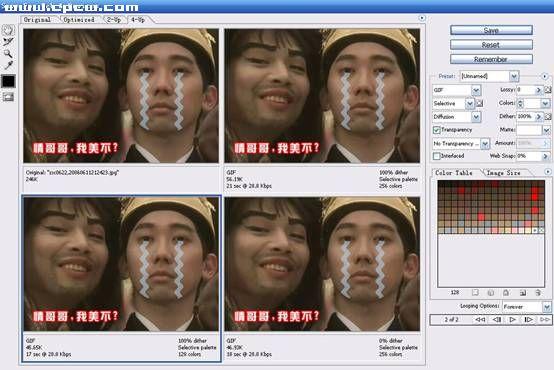Pick the bright red swatch in Color Table
The image size is (554, 370).
point(535,194)
